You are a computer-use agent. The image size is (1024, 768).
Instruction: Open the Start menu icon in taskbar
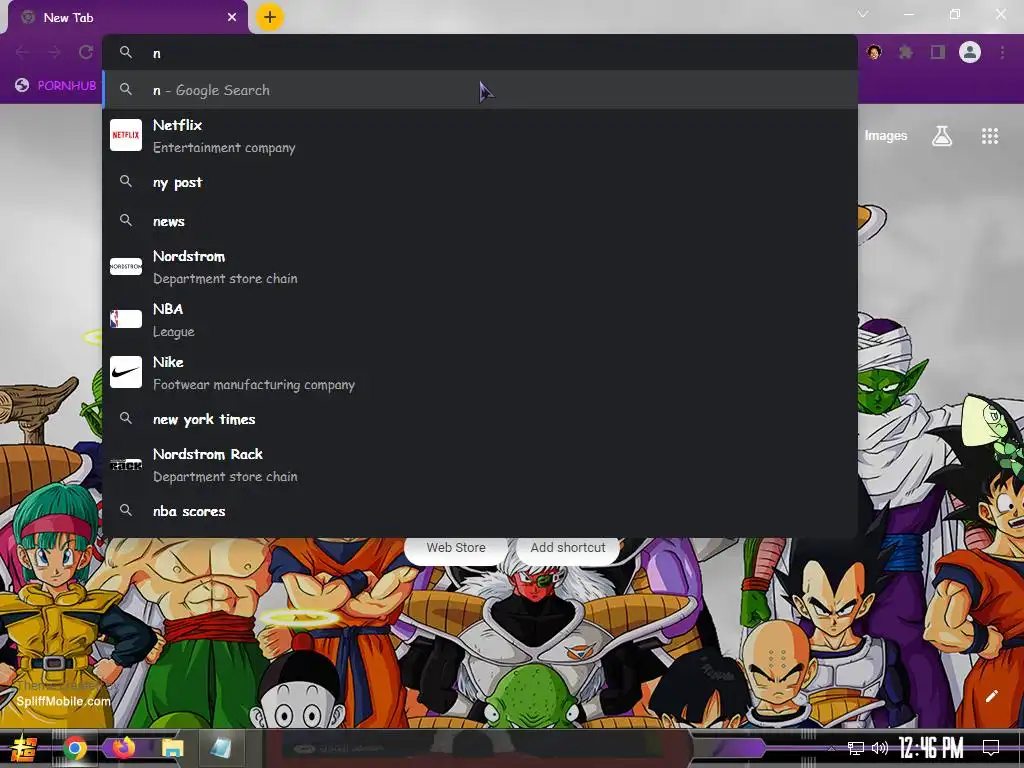(x=24, y=748)
